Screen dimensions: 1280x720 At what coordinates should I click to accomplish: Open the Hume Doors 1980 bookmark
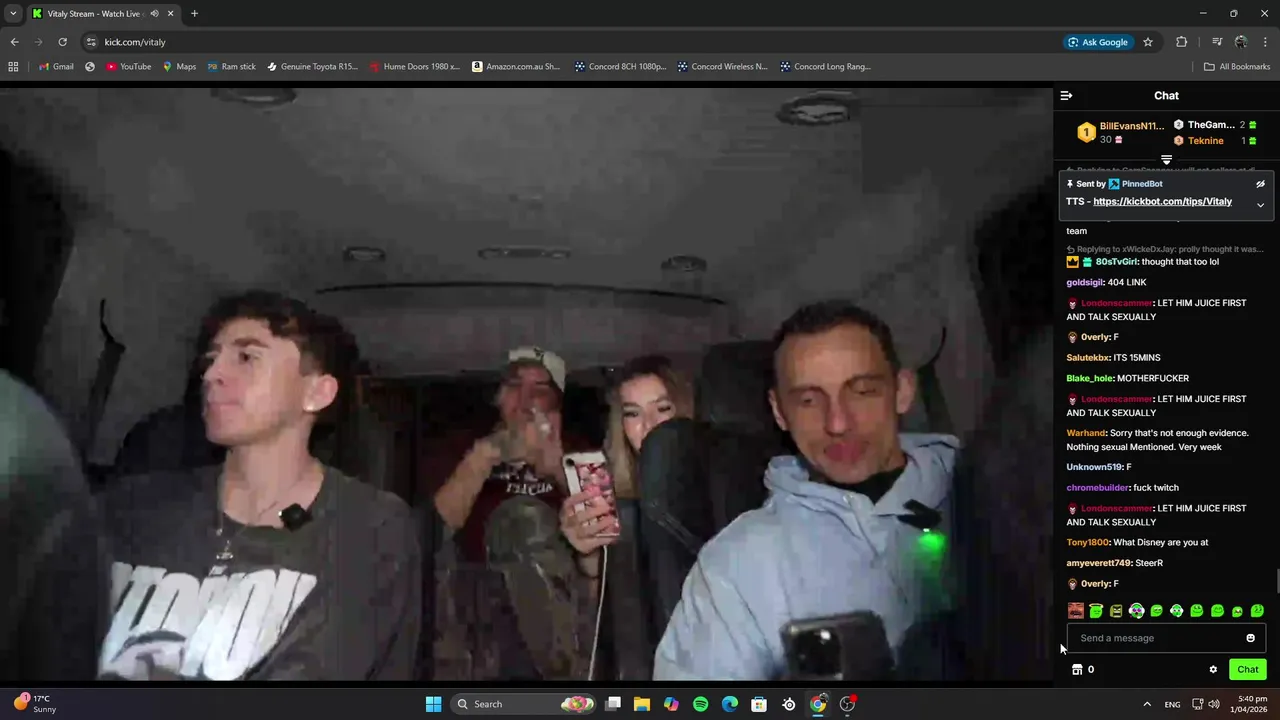[414, 67]
